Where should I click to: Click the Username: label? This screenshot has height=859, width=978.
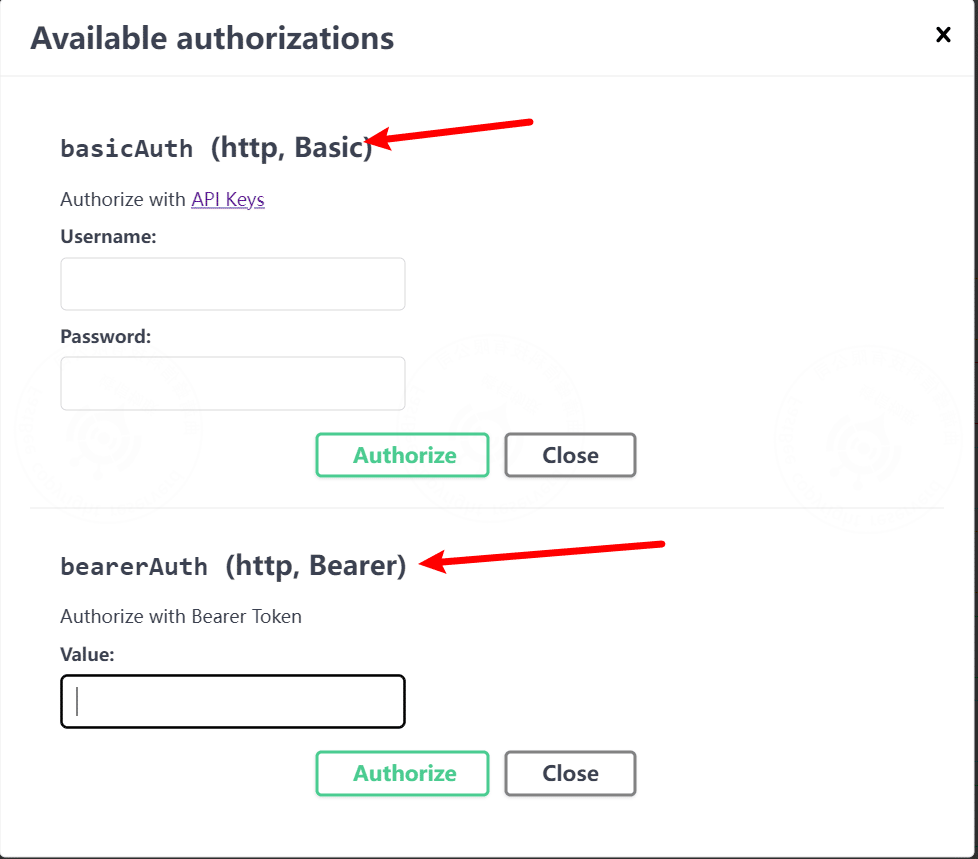109,237
